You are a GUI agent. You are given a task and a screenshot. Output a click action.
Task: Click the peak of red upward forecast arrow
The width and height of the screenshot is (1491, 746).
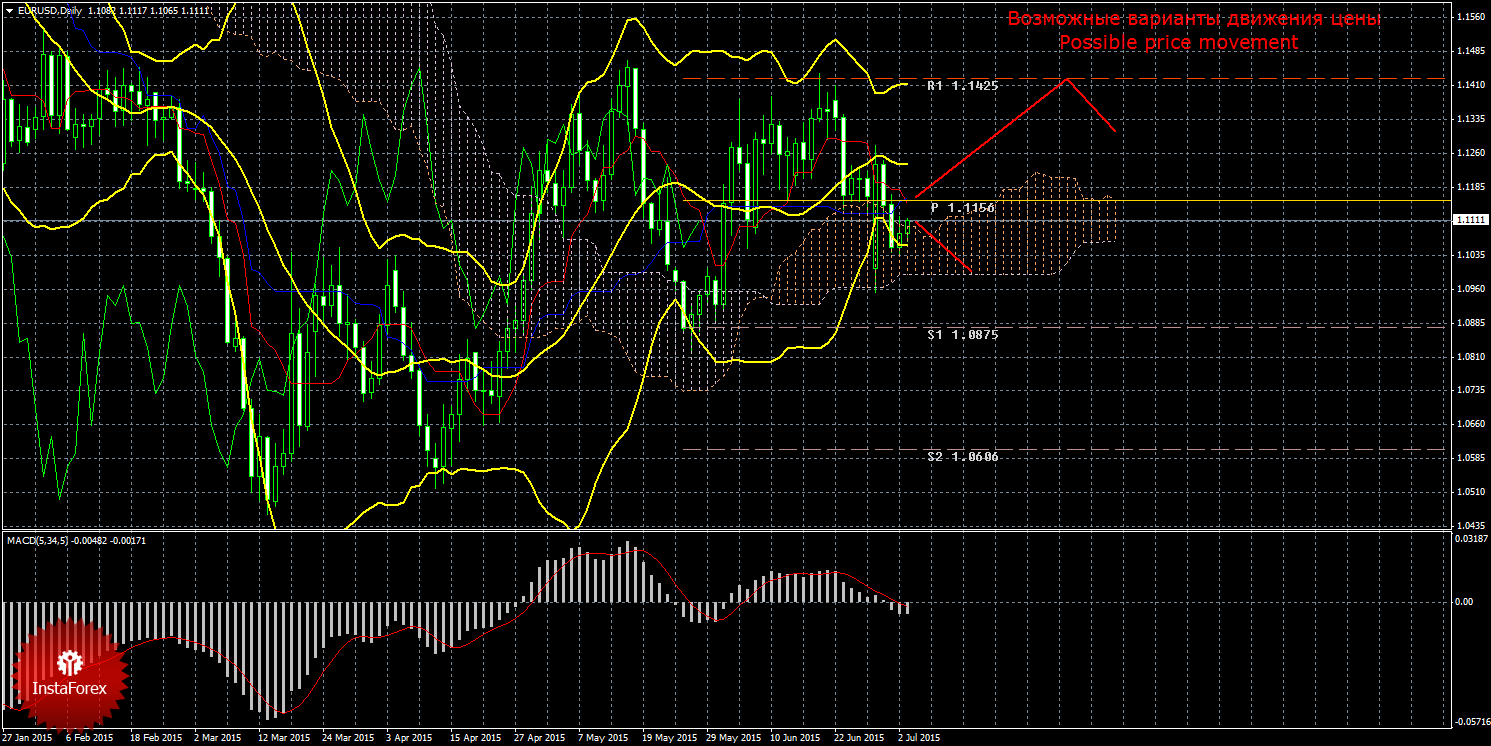[1068, 79]
